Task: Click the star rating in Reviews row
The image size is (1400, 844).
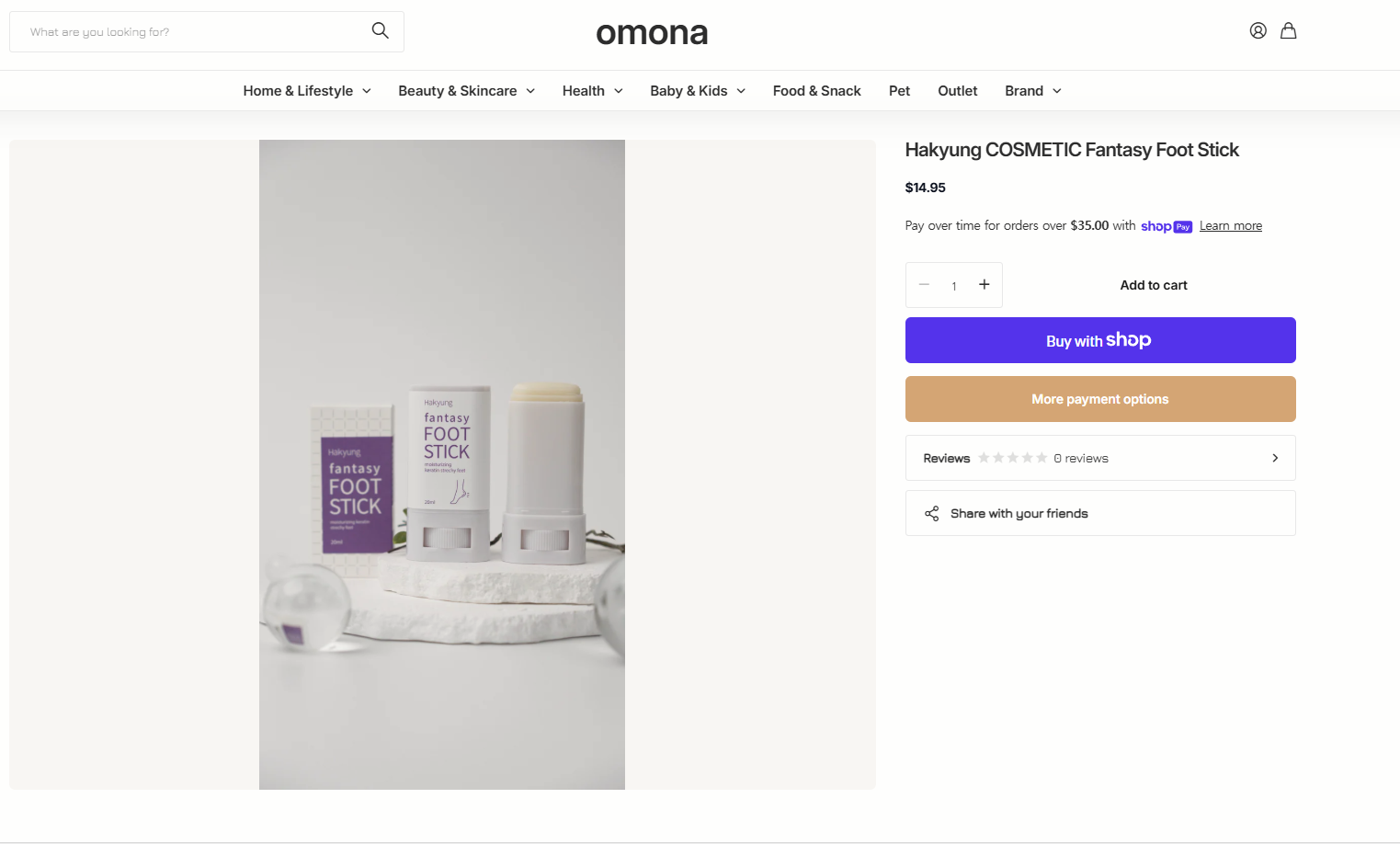Action: click(x=1012, y=458)
